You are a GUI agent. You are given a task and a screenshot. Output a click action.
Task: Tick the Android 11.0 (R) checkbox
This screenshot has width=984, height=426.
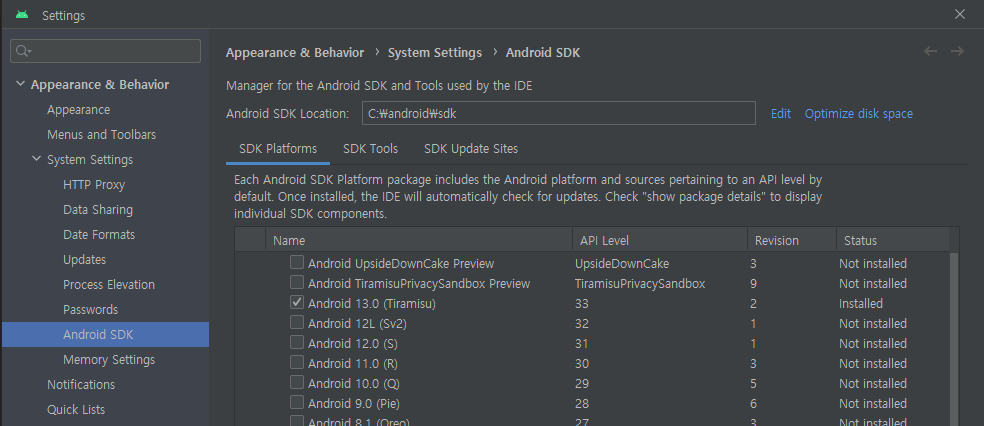[x=297, y=363]
